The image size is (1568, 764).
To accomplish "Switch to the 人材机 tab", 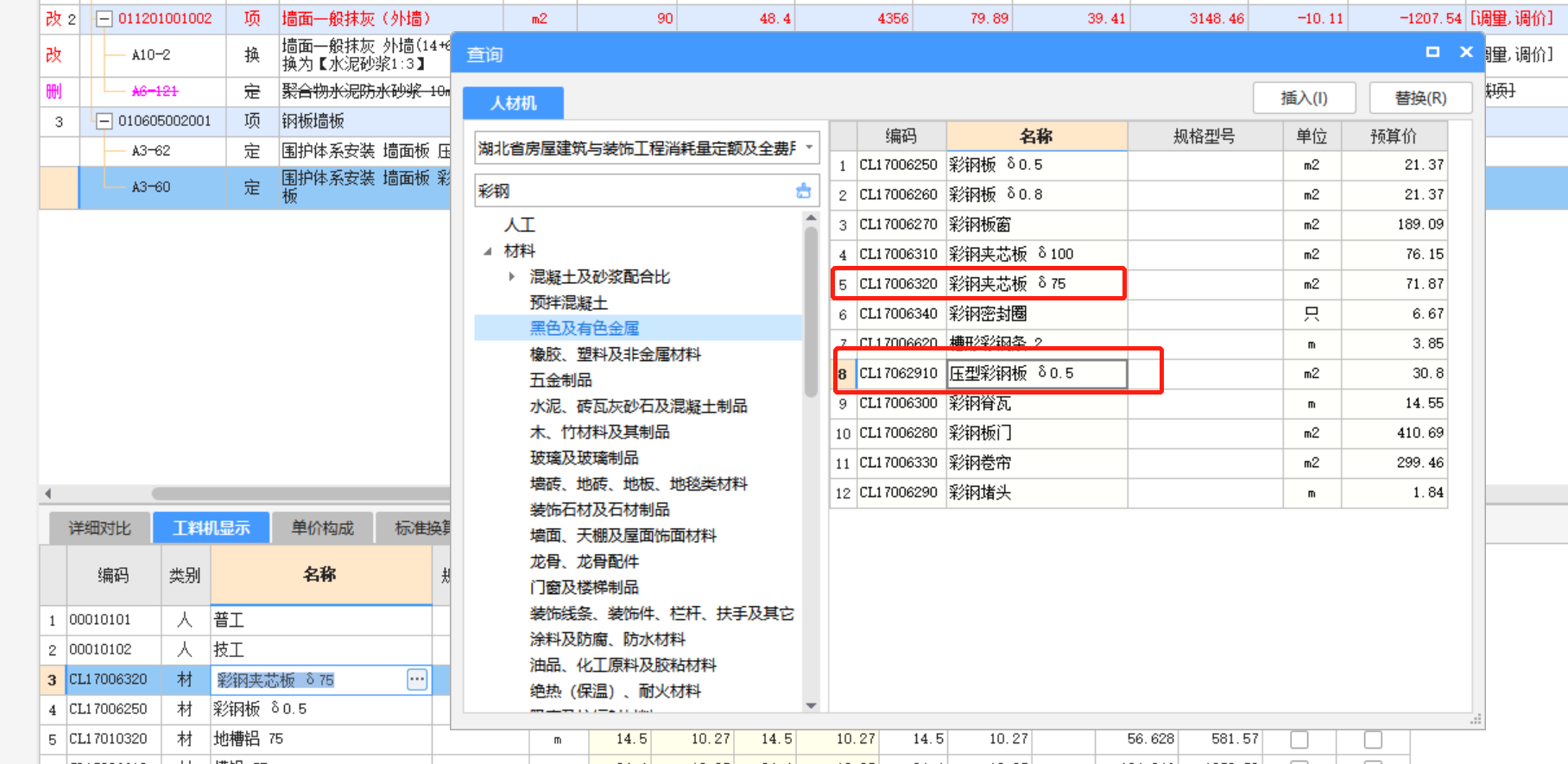I will click(514, 103).
